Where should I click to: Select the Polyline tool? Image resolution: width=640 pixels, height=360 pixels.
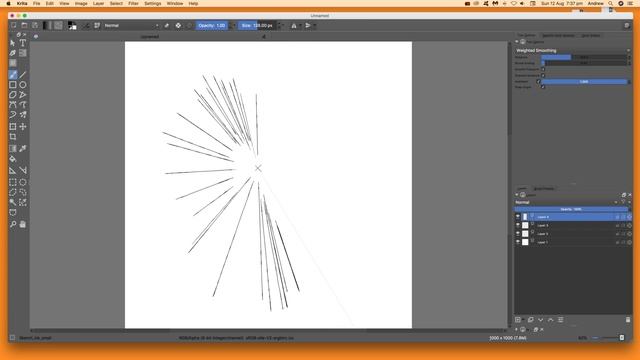pos(23,95)
